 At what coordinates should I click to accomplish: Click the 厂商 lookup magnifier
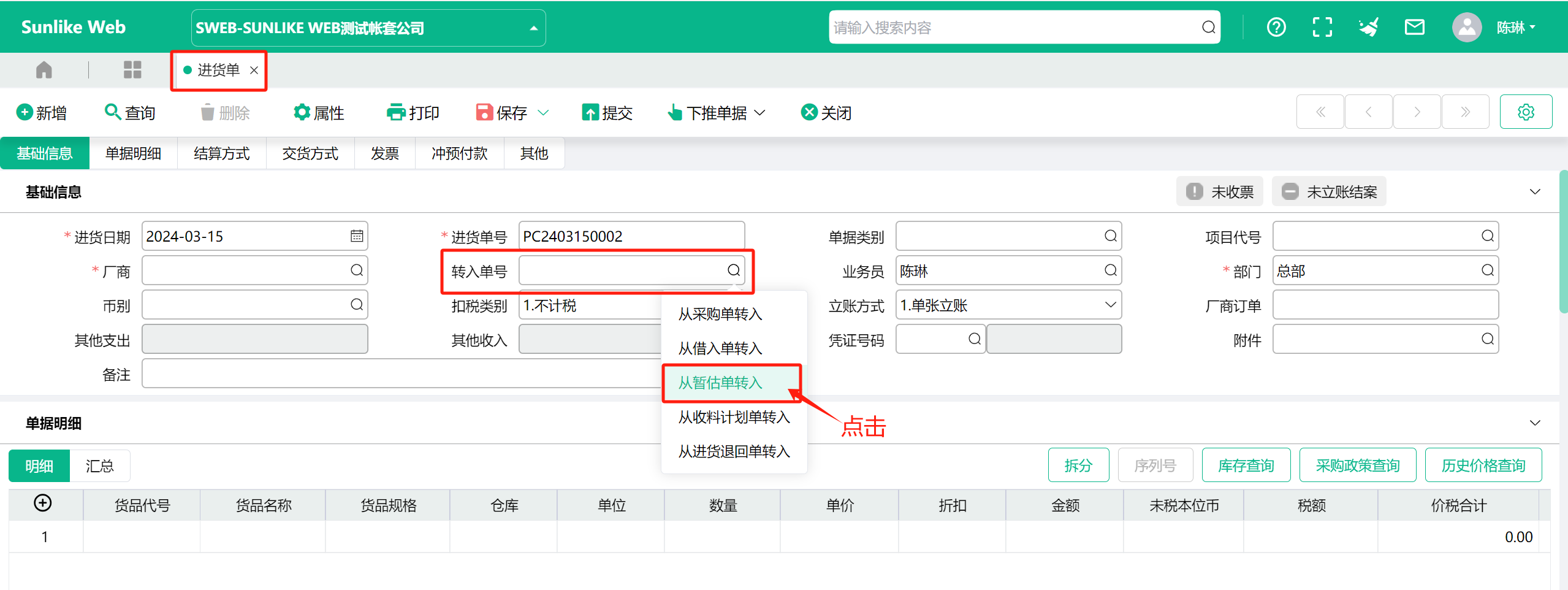[x=357, y=270]
